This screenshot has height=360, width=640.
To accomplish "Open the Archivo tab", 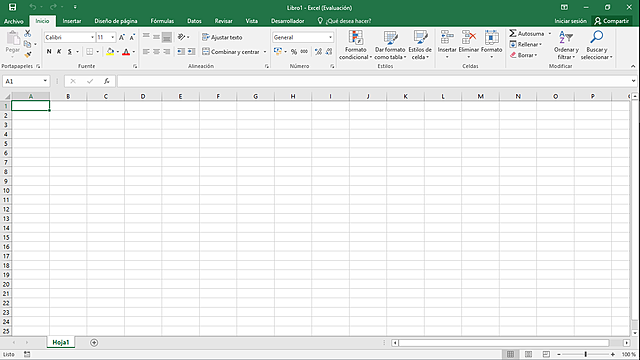I will tap(14, 21).
